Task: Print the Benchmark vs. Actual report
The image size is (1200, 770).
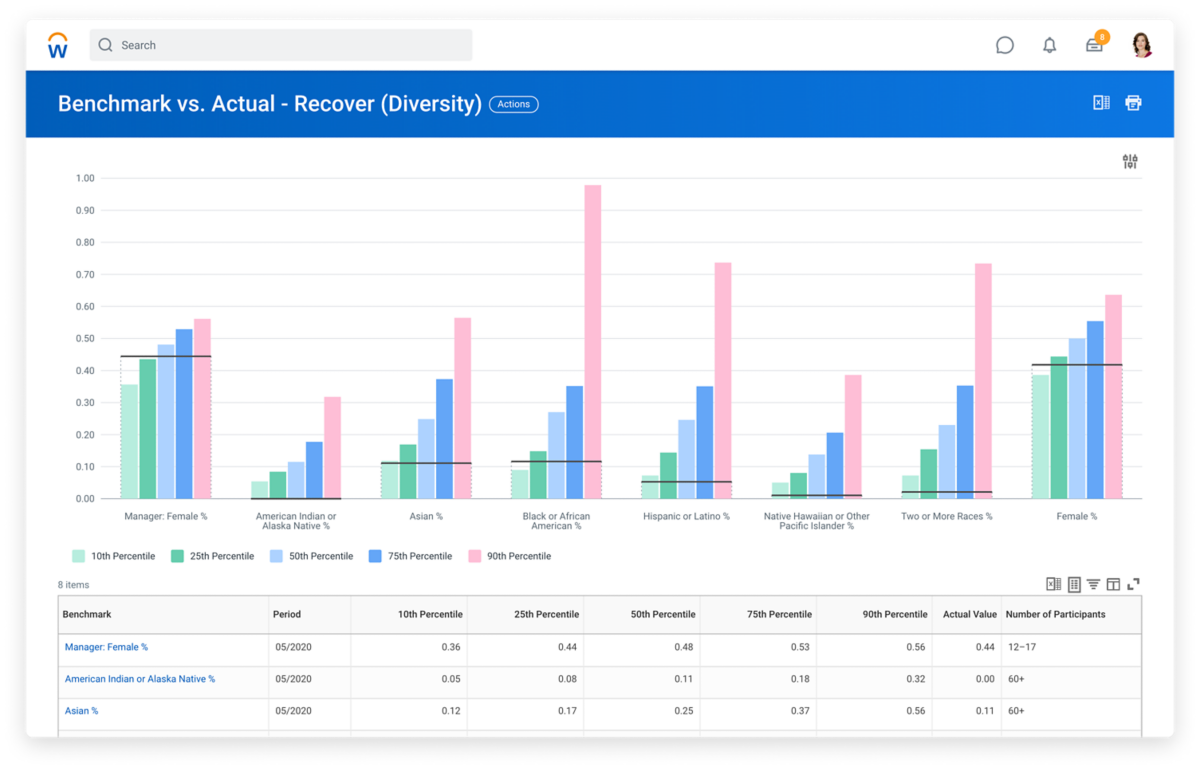Action: 1133,102
